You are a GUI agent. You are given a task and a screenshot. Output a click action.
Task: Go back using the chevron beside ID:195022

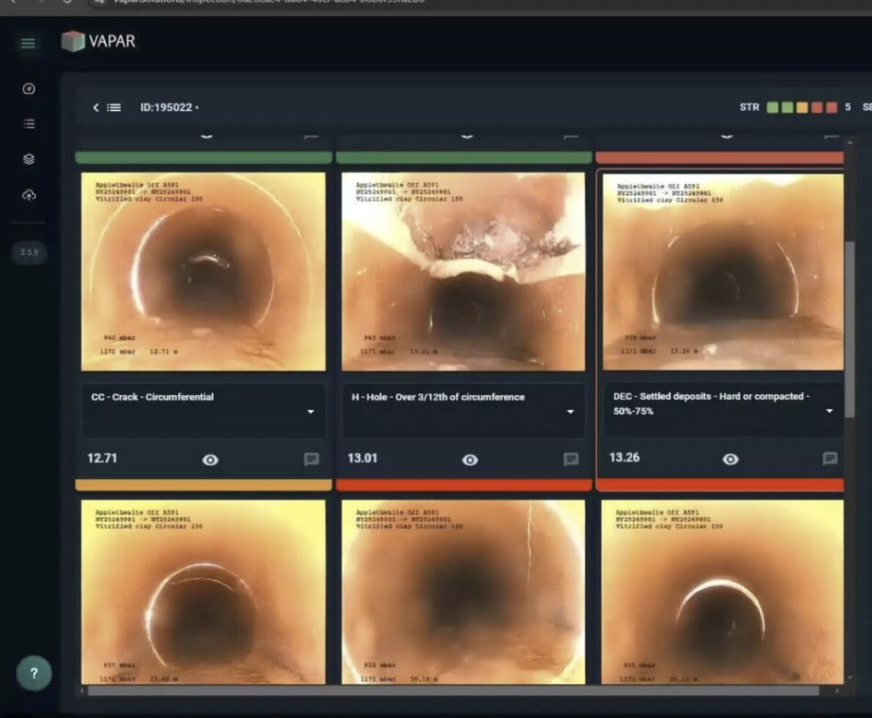click(96, 107)
